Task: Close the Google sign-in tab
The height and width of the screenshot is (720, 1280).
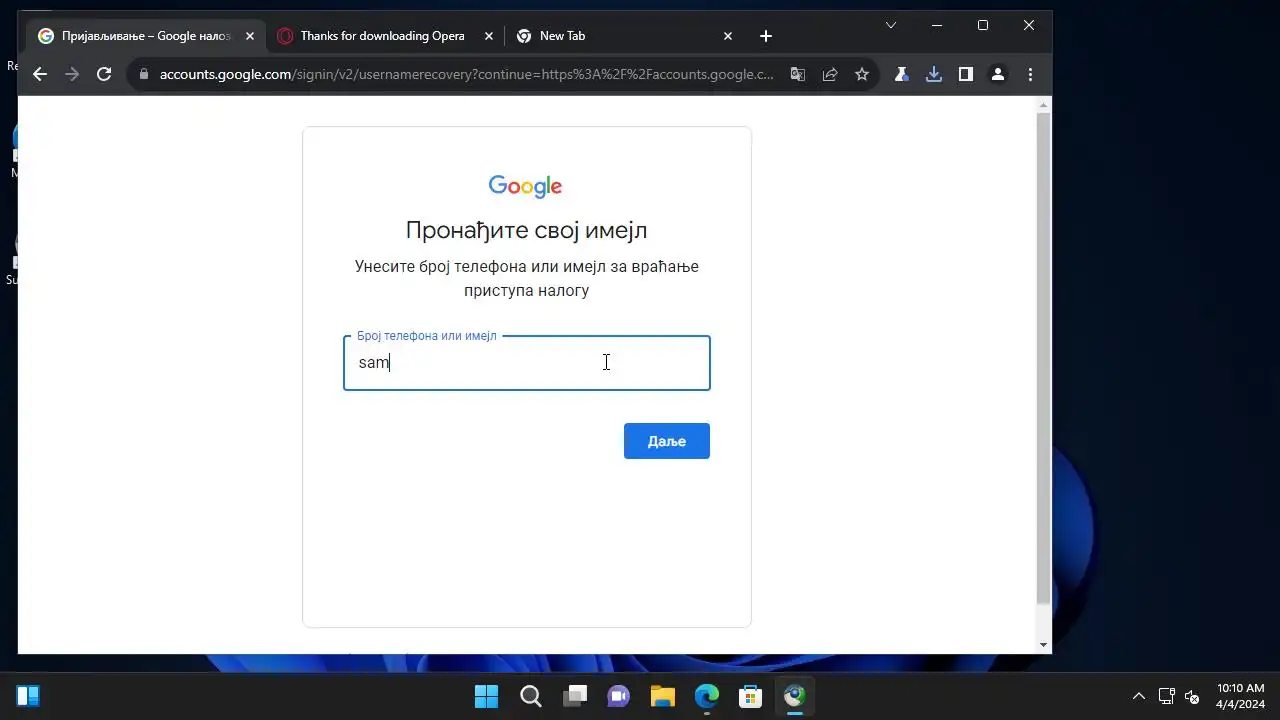Action: (x=250, y=36)
